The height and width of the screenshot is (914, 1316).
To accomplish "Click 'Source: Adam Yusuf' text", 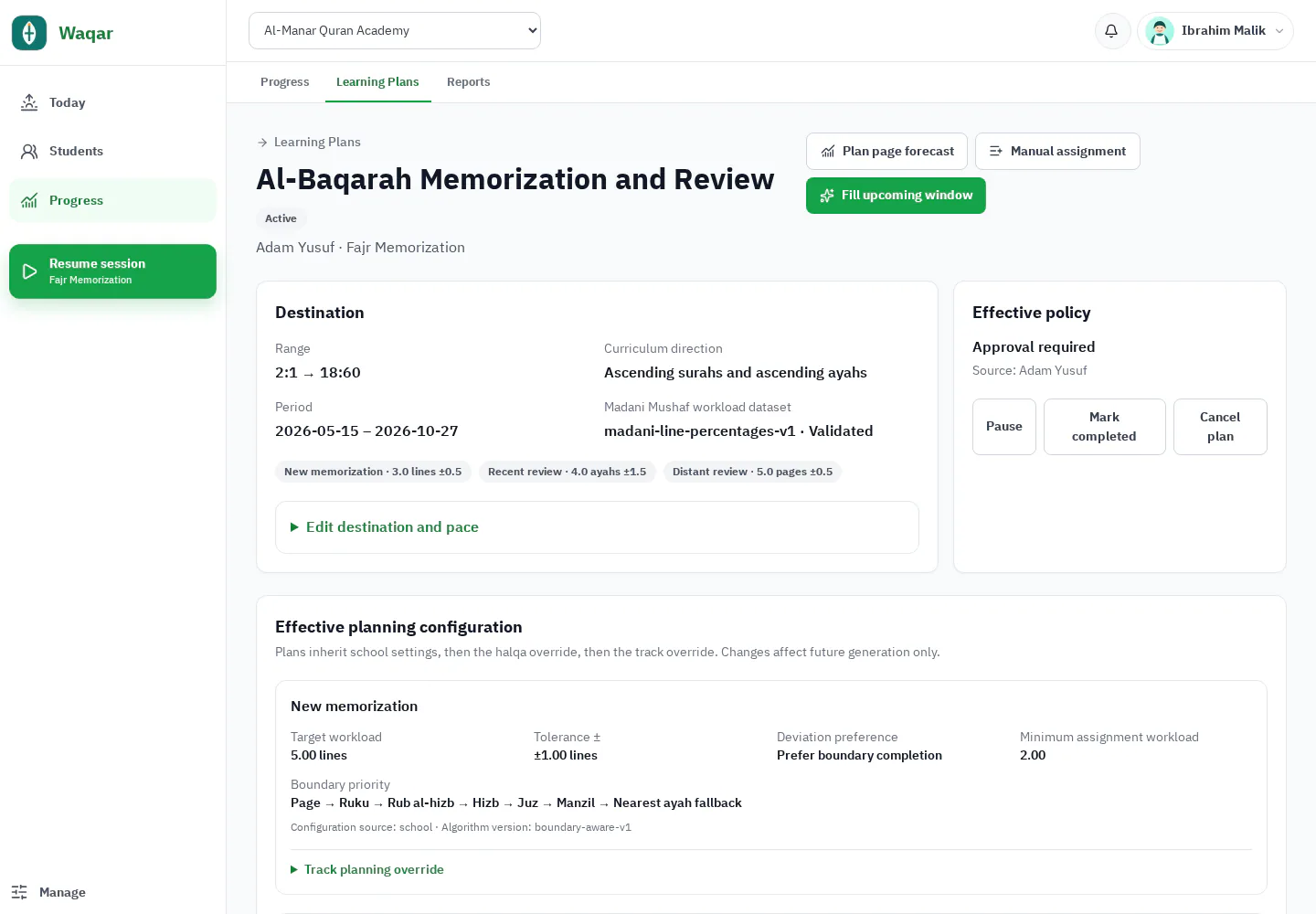I will [1030, 371].
